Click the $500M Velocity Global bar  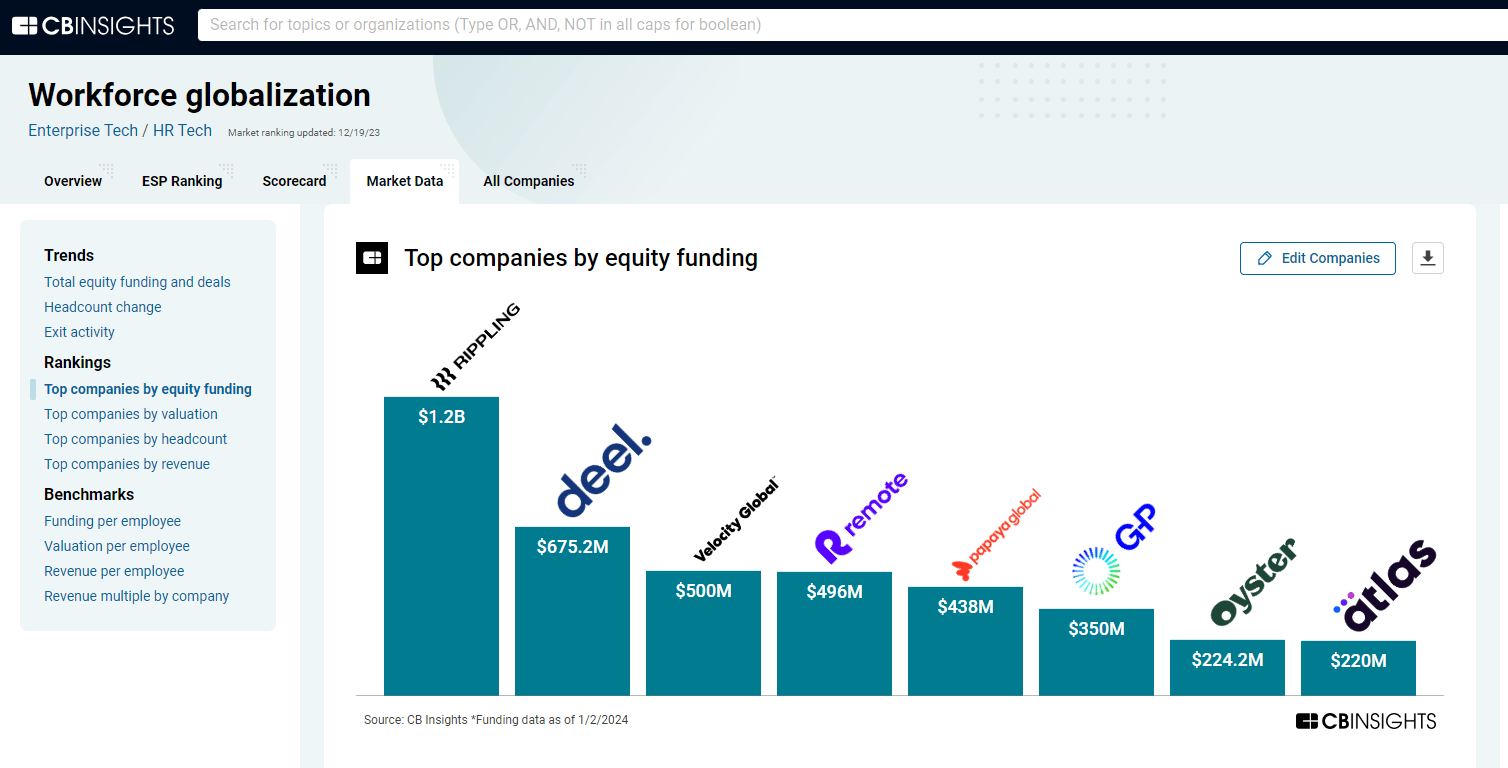coord(703,633)
